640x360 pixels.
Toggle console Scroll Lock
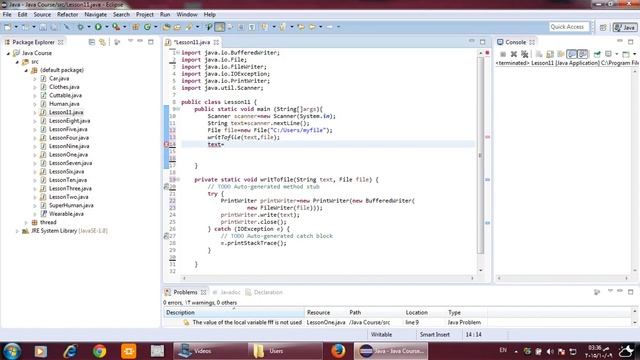(550, 54)
